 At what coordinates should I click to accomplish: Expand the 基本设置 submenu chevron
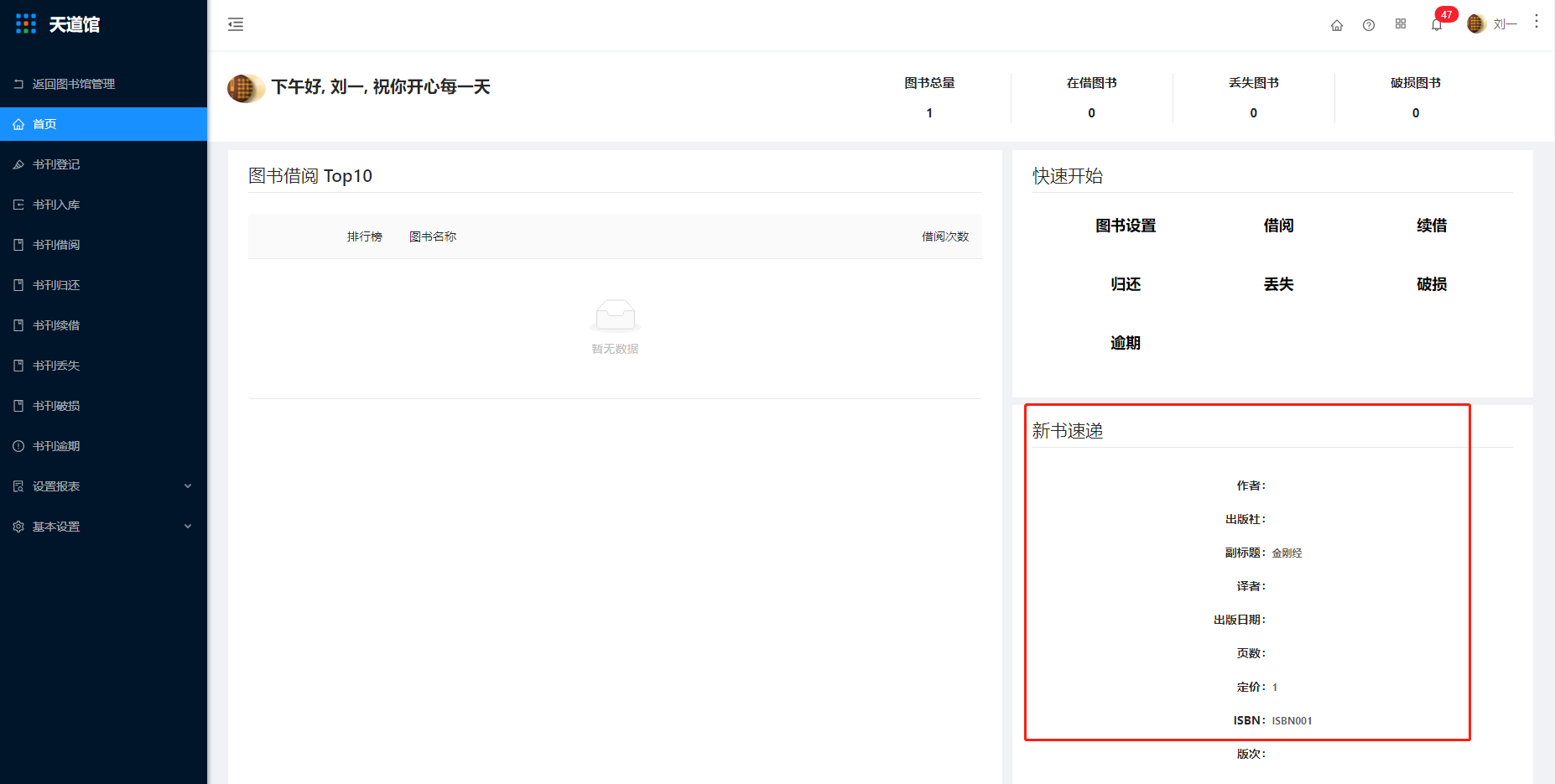(x=188, y=527)
